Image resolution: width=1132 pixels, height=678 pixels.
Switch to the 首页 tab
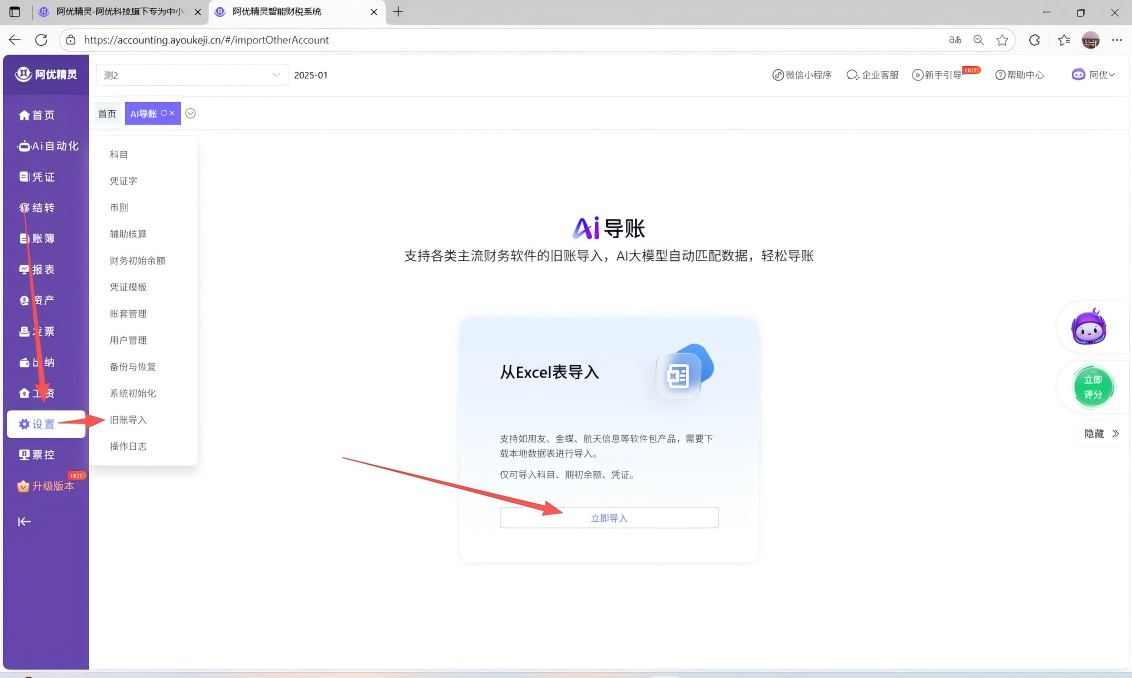(x=107, y=114)
